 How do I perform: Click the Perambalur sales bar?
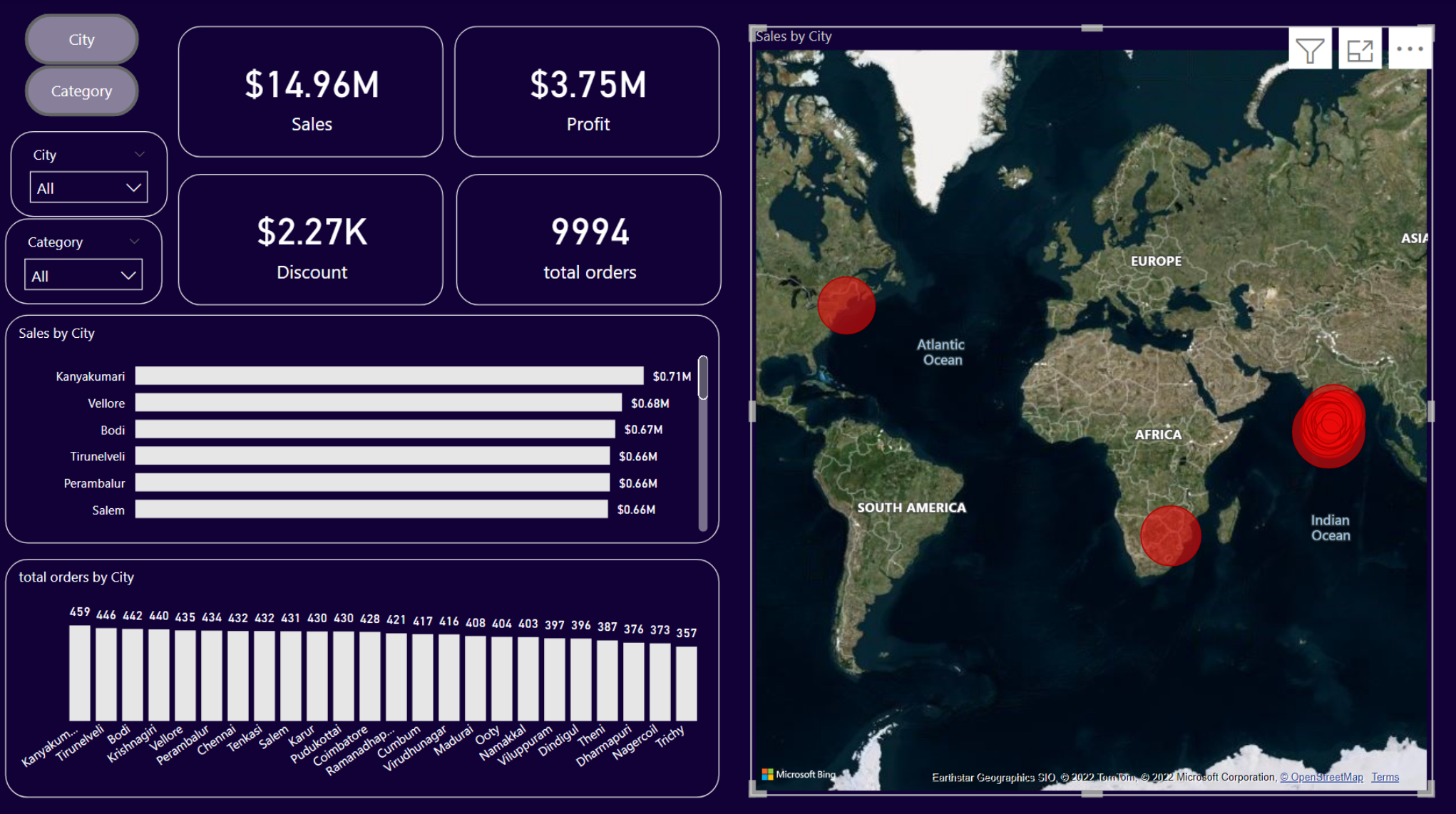(x=372, y=483)
